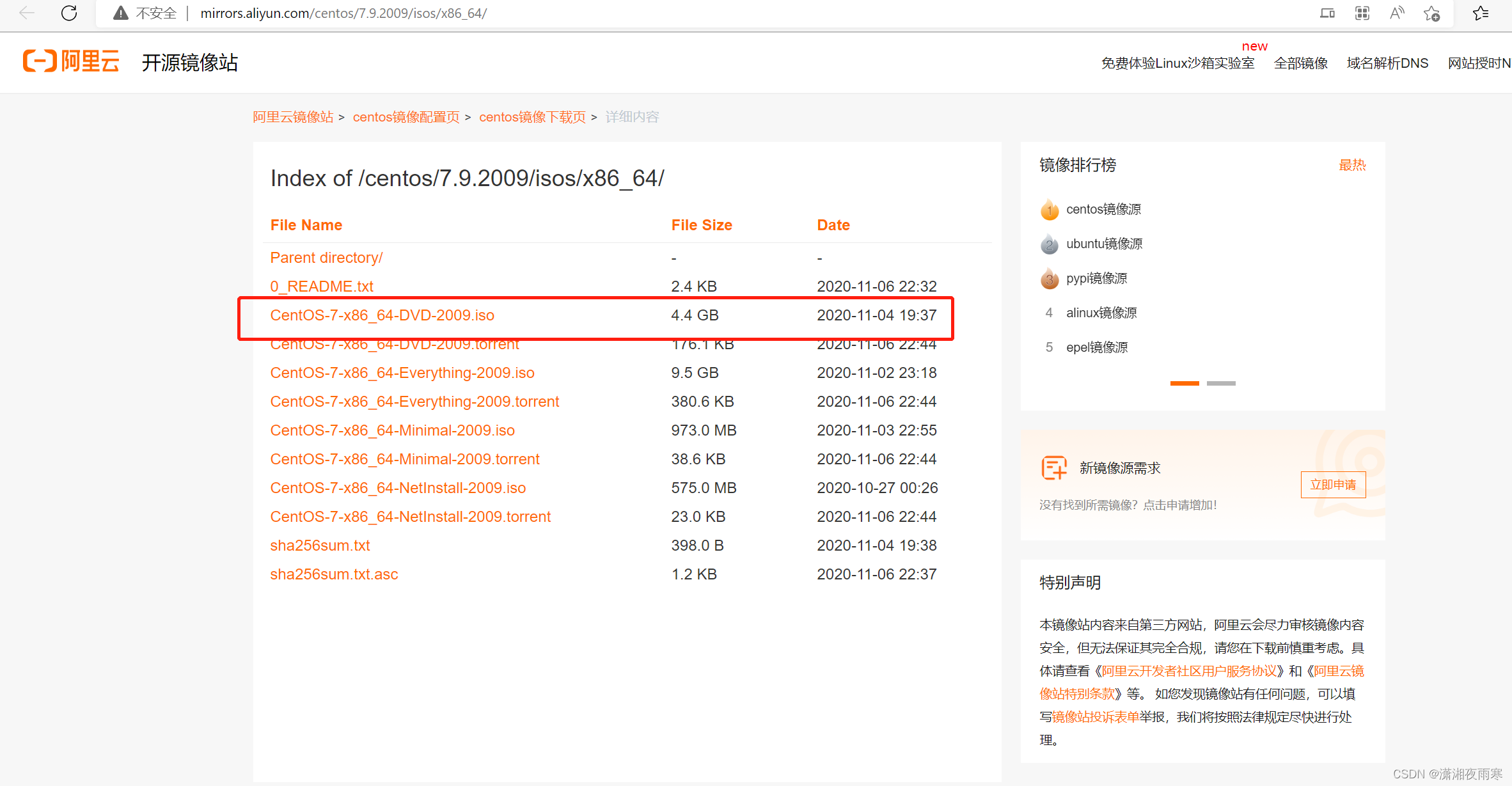Open the QR code apps icon in address bar

pyautogui.click(x=1362, y=13)
